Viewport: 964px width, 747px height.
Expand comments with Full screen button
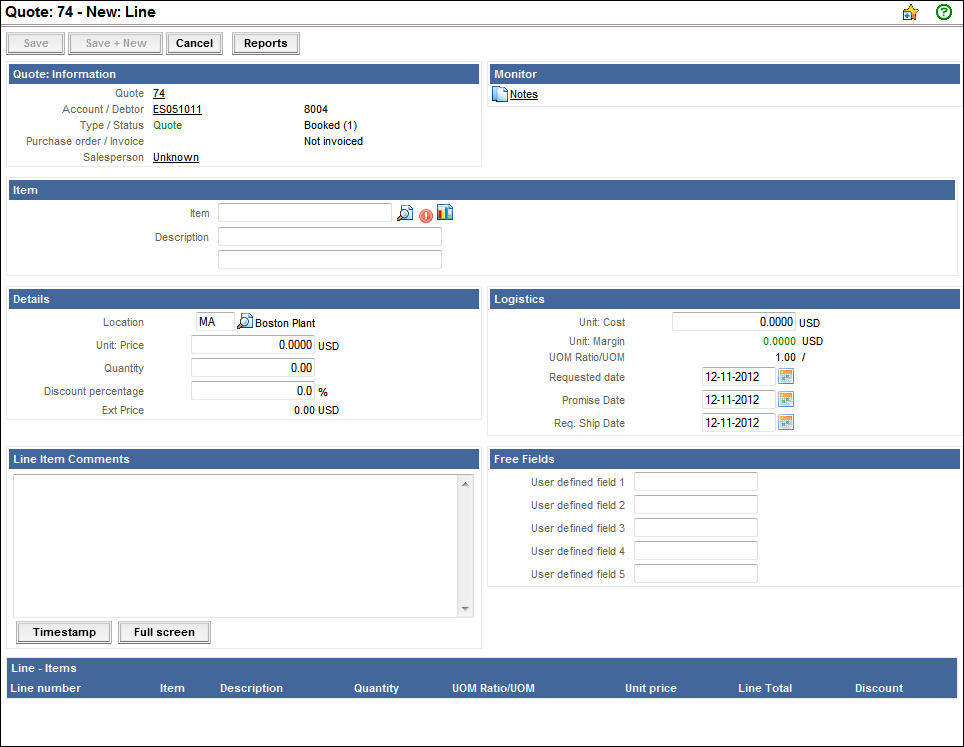pos(164,632)
